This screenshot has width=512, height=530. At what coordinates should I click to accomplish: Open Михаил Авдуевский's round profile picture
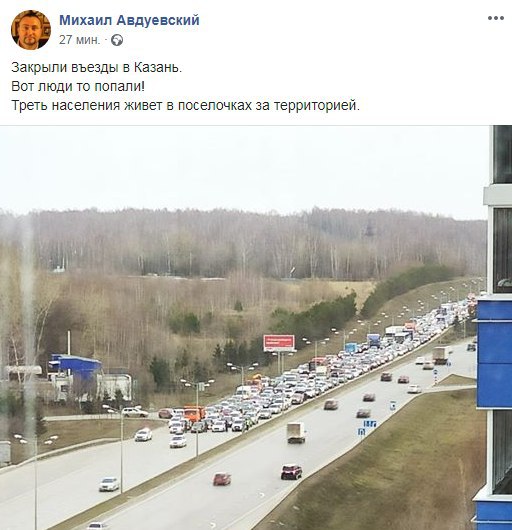pyautogui.click(x=31, y=30)
